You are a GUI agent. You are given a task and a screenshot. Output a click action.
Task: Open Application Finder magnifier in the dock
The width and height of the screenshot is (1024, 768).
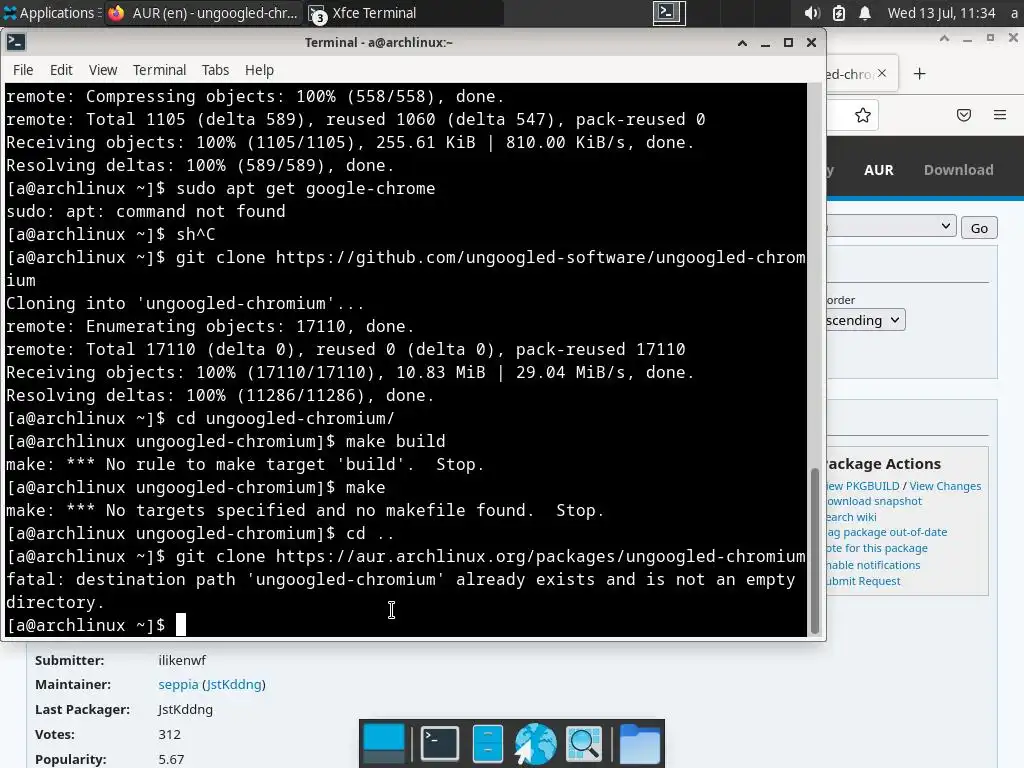click(x=584, y=743)
